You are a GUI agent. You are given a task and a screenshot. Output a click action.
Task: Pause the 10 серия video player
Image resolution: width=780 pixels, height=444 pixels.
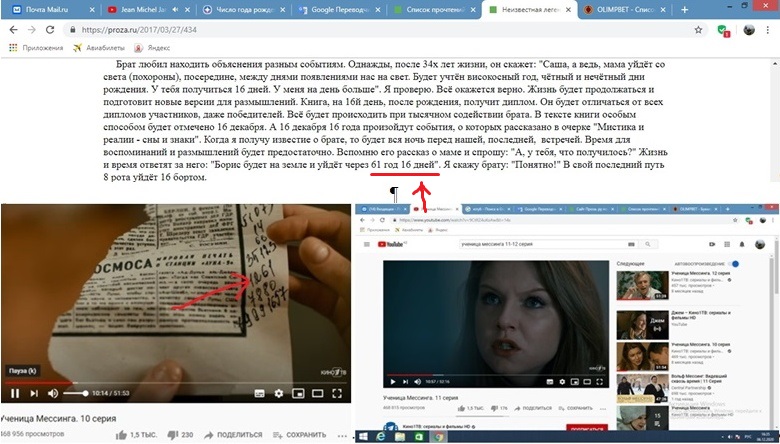coord(15,393)
